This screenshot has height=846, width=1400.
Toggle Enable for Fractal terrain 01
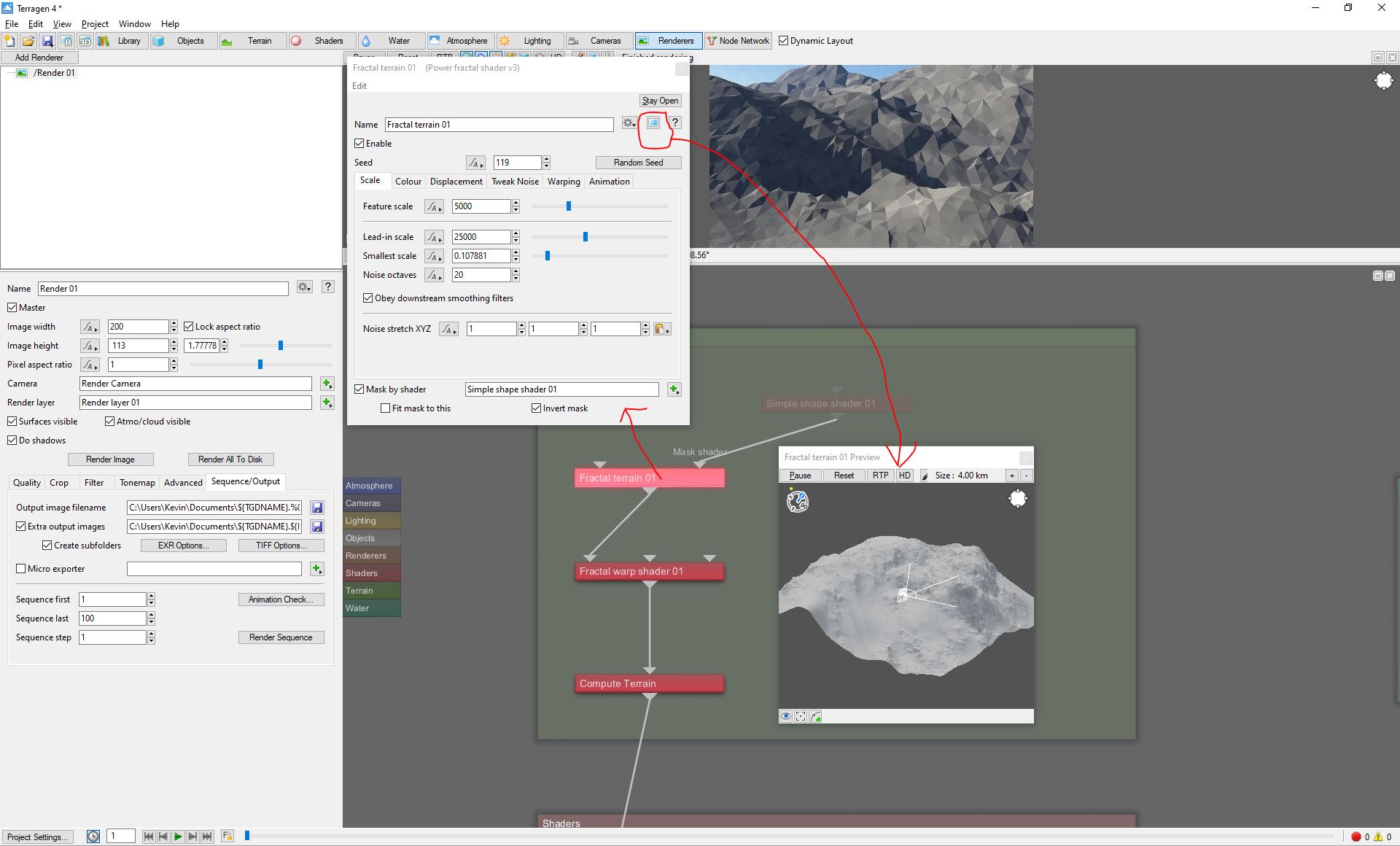click(359, 144)
